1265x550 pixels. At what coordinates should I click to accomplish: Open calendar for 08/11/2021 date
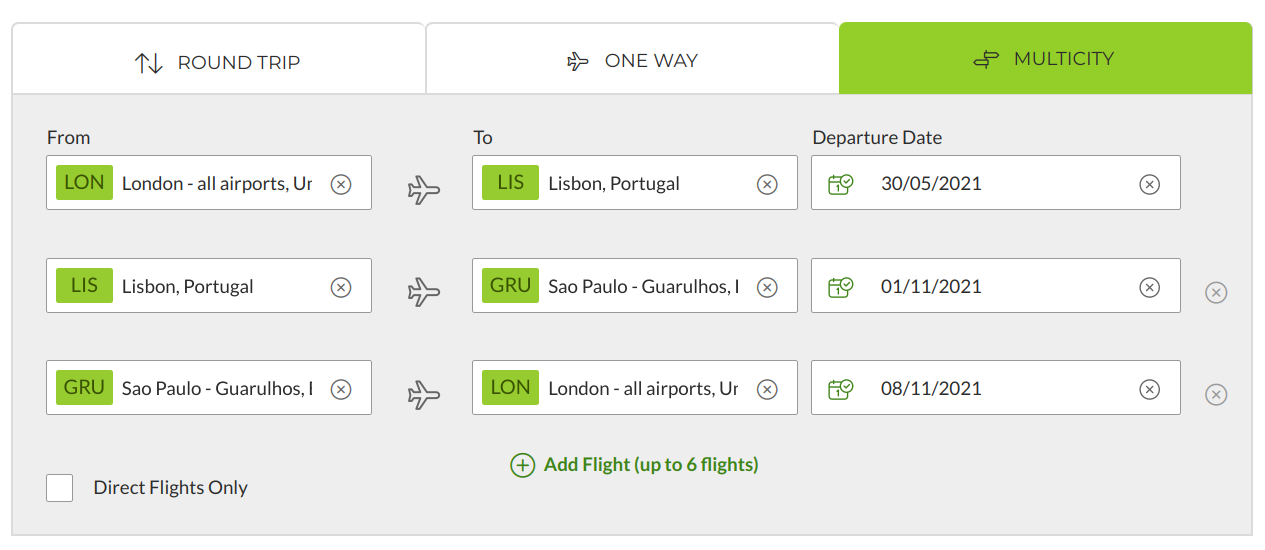click(x=840, y=389)
